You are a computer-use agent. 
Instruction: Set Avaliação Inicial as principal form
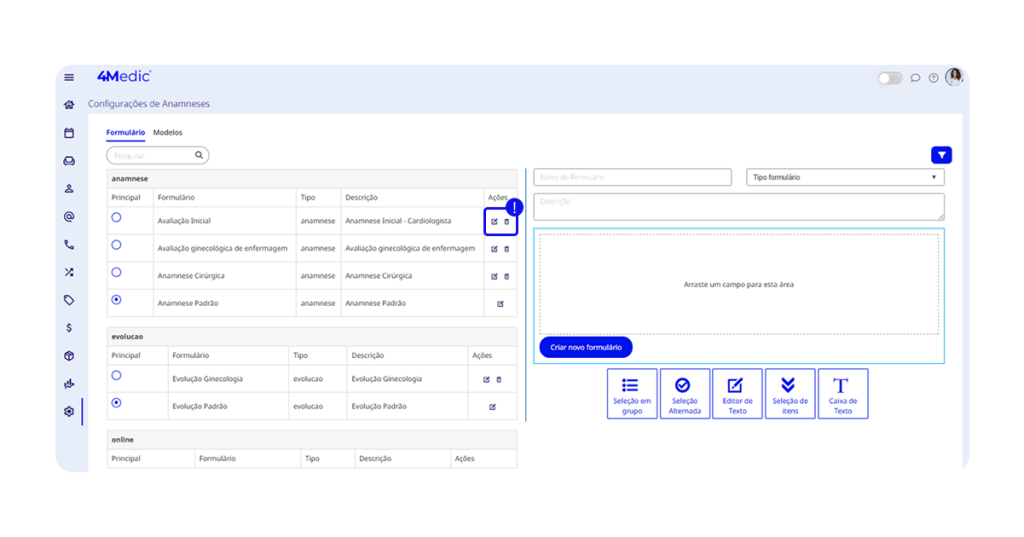click(117, 217)
